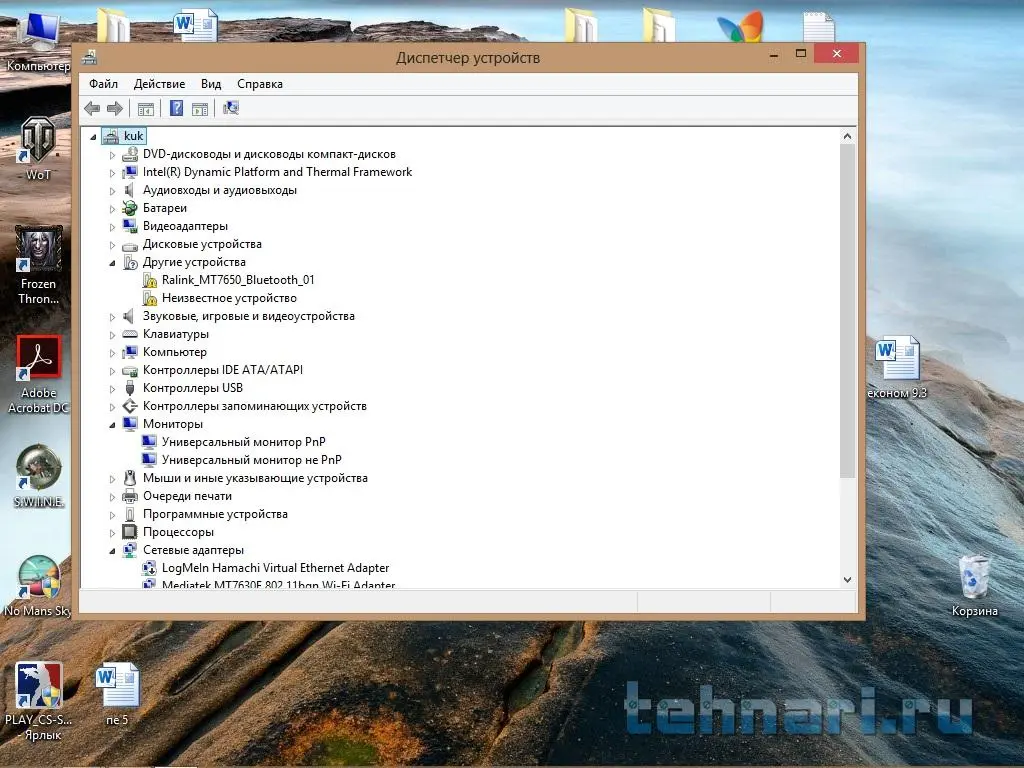Select the No Mans Sky desktop shortcut
This screenshot has width=1024, height=768.
tap(38, 586)
